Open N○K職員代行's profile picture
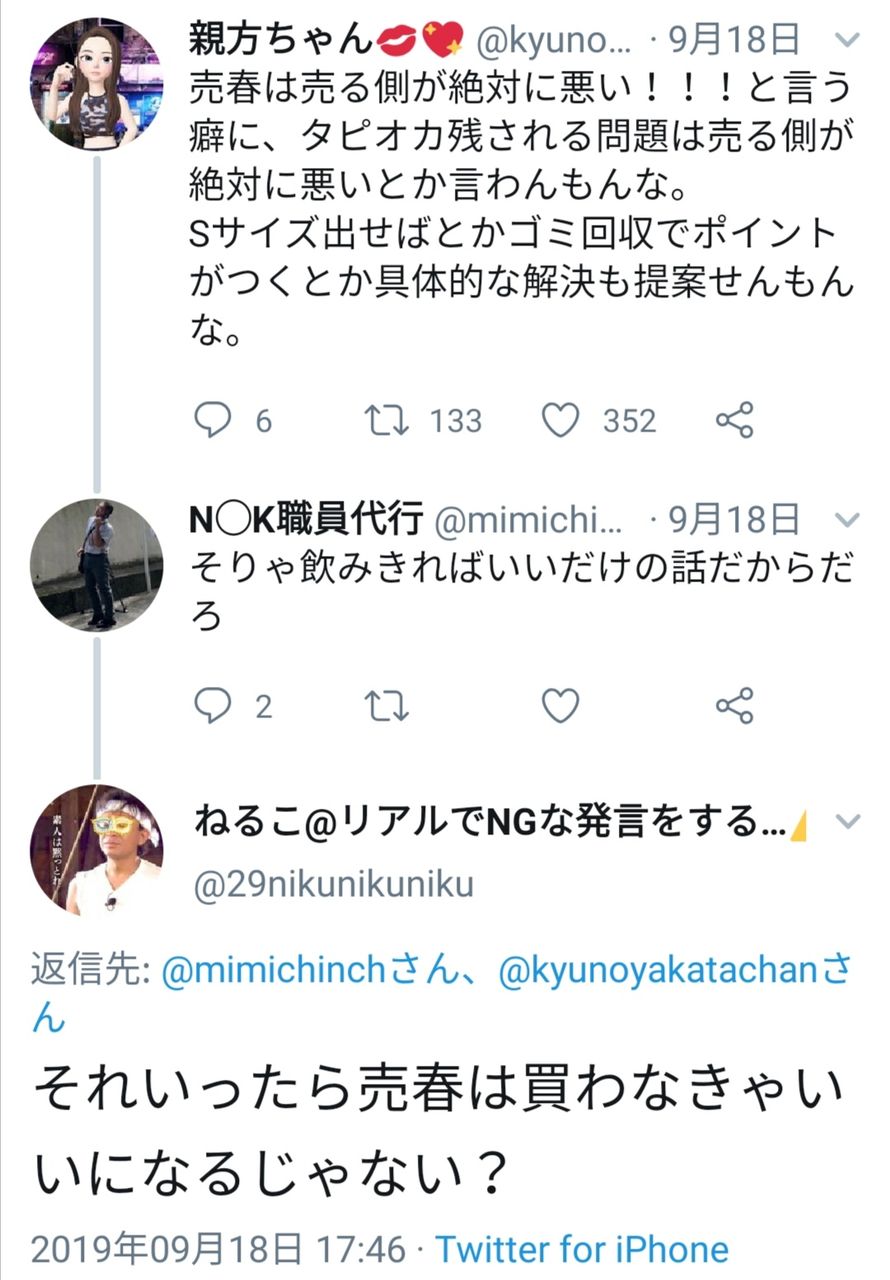The height and width of the screenshot is (1280, 890). (97, 565)
